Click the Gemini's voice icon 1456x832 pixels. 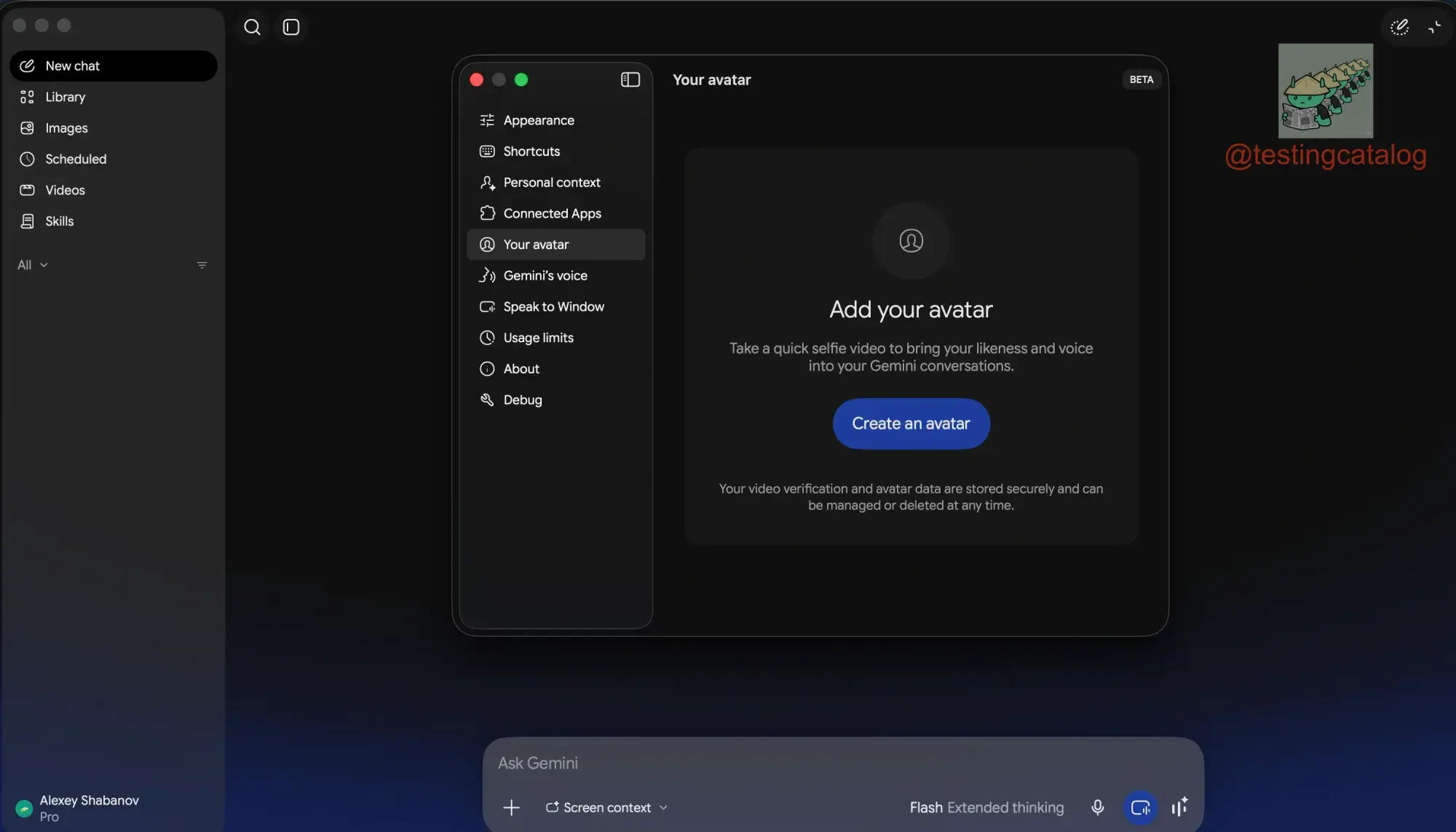tap(487, 275)
